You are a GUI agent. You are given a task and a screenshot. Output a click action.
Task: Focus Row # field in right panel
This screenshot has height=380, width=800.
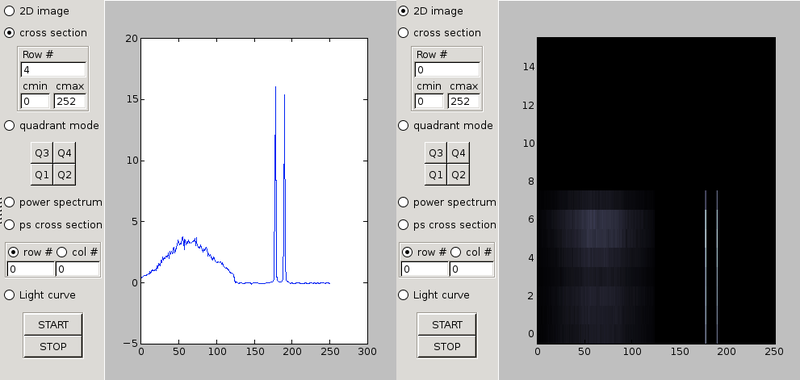447,70
